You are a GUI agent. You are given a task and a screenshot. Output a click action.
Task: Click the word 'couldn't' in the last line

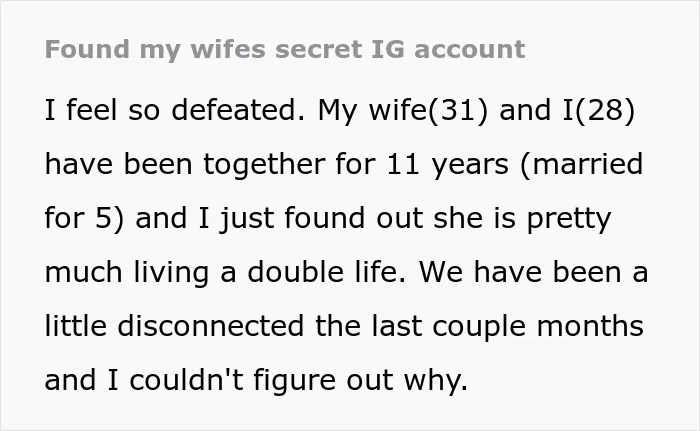click(187, 380)
